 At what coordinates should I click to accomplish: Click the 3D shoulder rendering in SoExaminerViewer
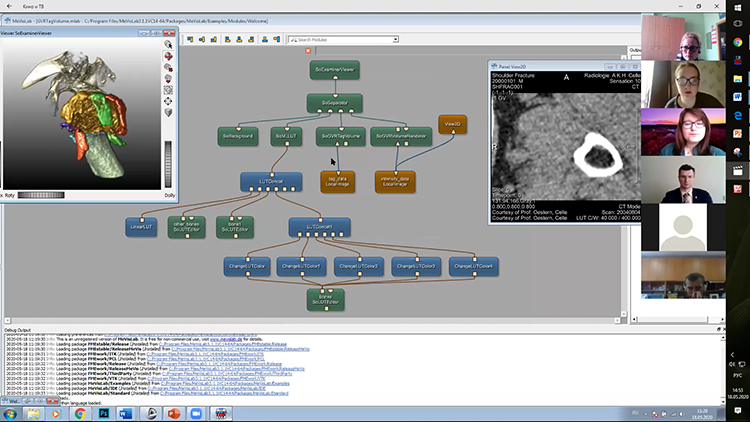(81, 115)
